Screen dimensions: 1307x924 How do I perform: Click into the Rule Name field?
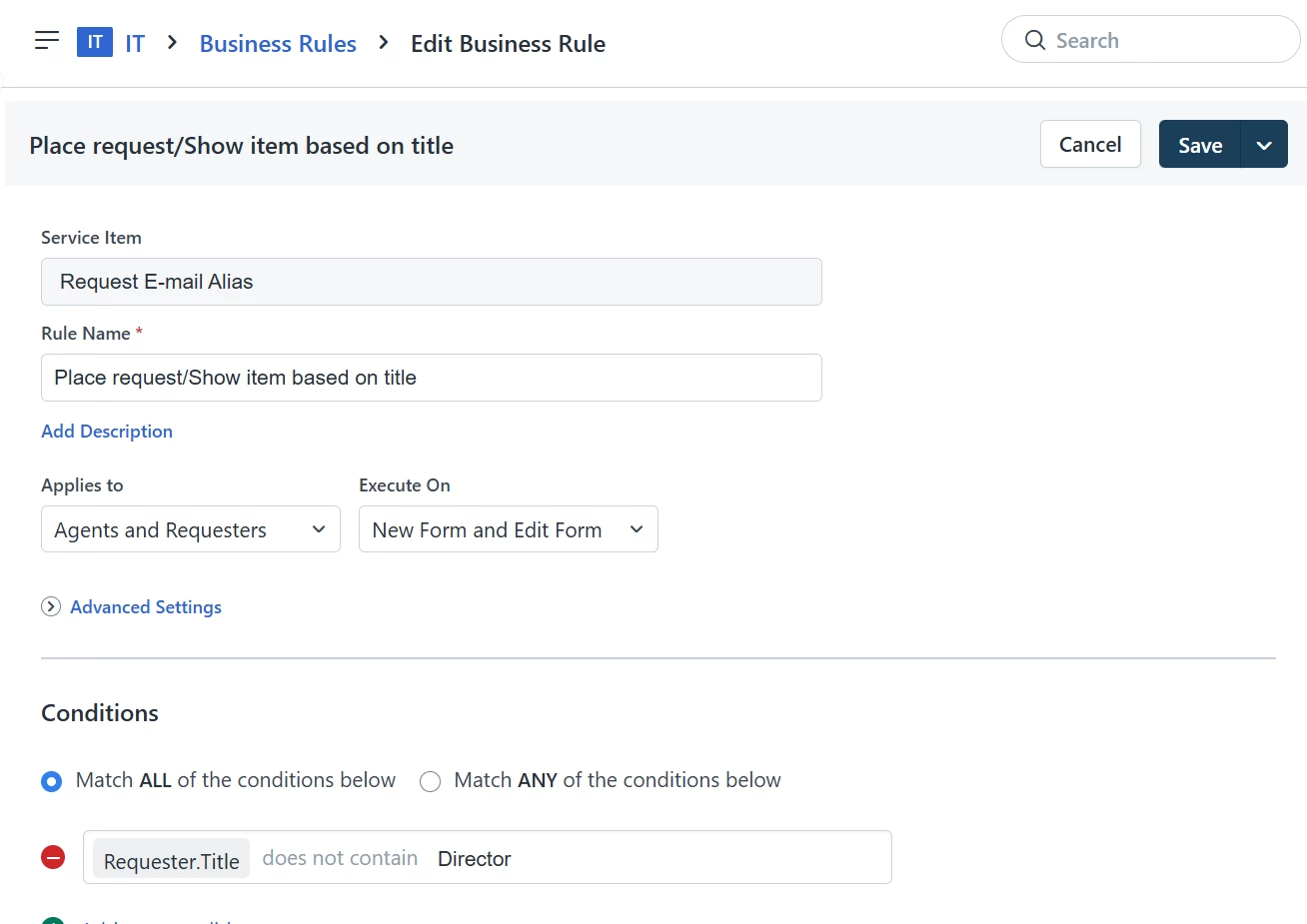coord(431,378)
